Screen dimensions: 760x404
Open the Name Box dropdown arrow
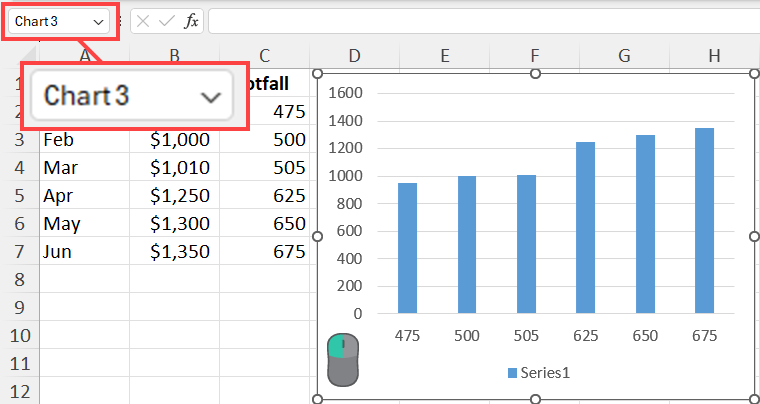pos(98,22)
